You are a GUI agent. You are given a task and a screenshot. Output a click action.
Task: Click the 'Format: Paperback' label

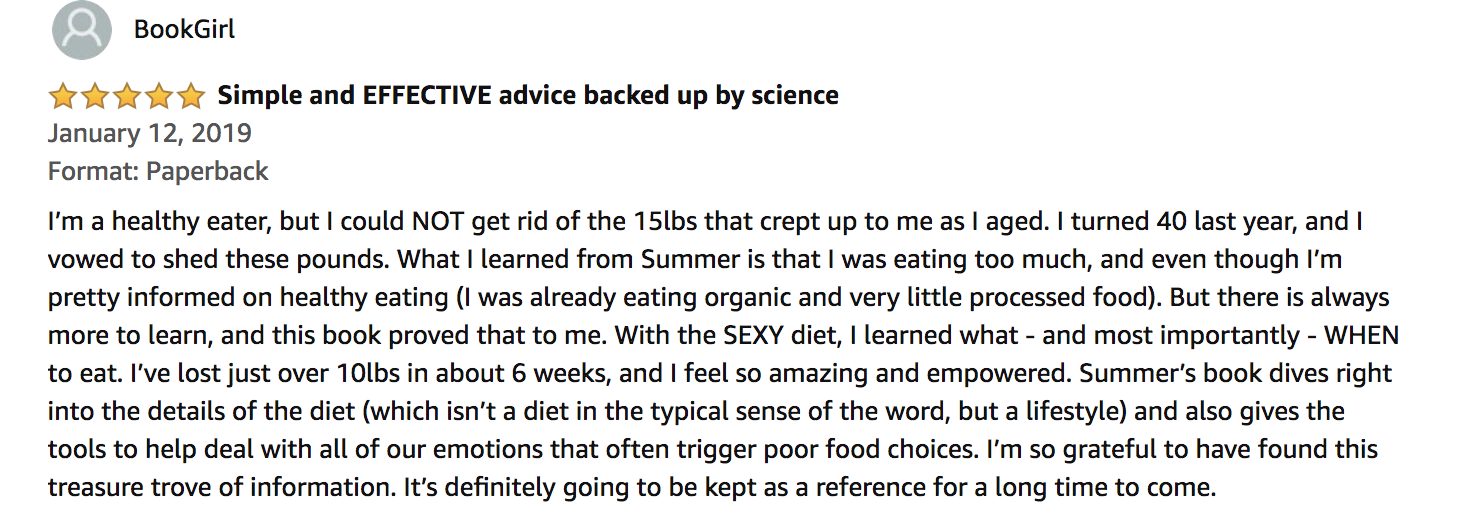(158, 172)
